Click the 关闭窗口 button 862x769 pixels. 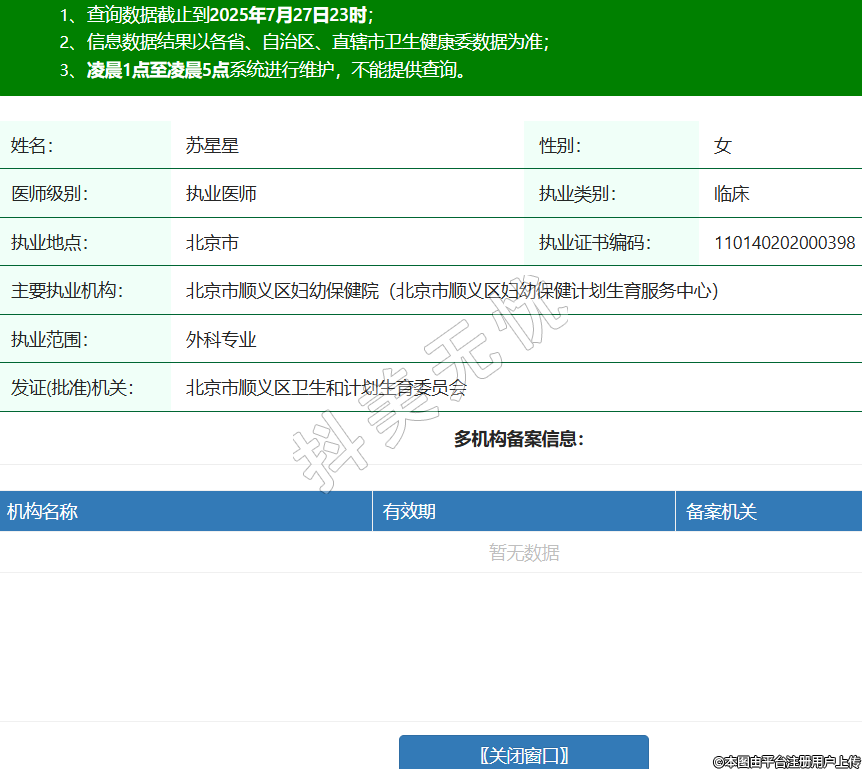coord(523,754)
